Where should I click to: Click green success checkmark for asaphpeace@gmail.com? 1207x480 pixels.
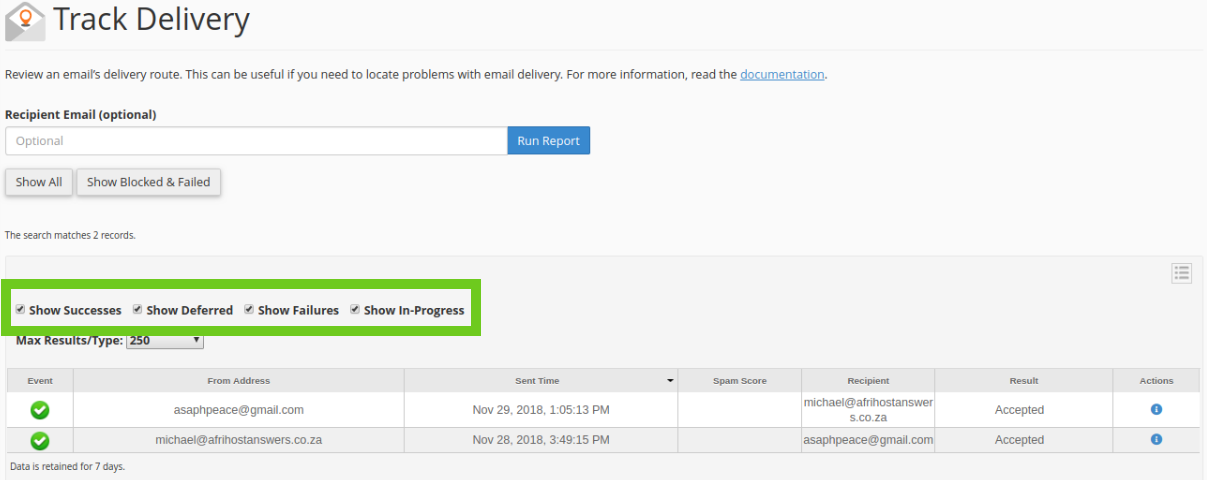(40, 410)
